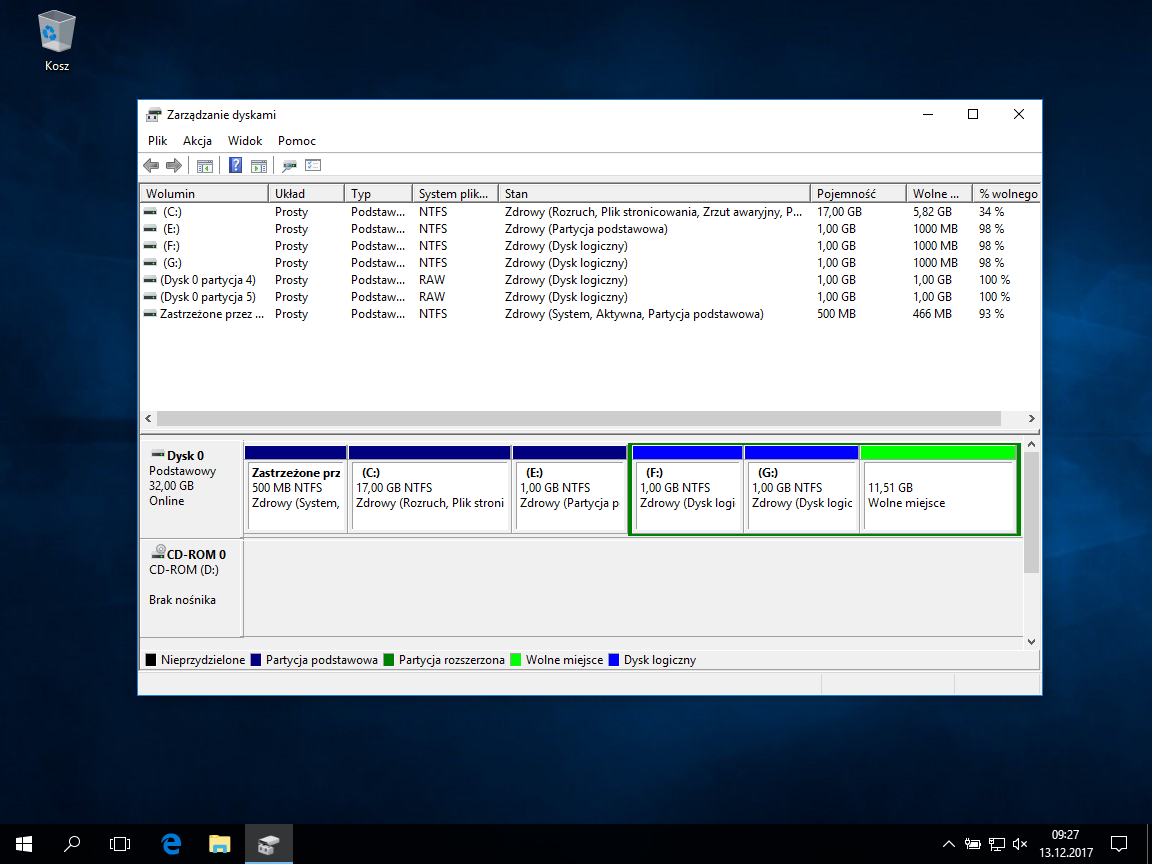Sort by the Typ column header
Screen dimensions: 1152x864
(378, 193)
